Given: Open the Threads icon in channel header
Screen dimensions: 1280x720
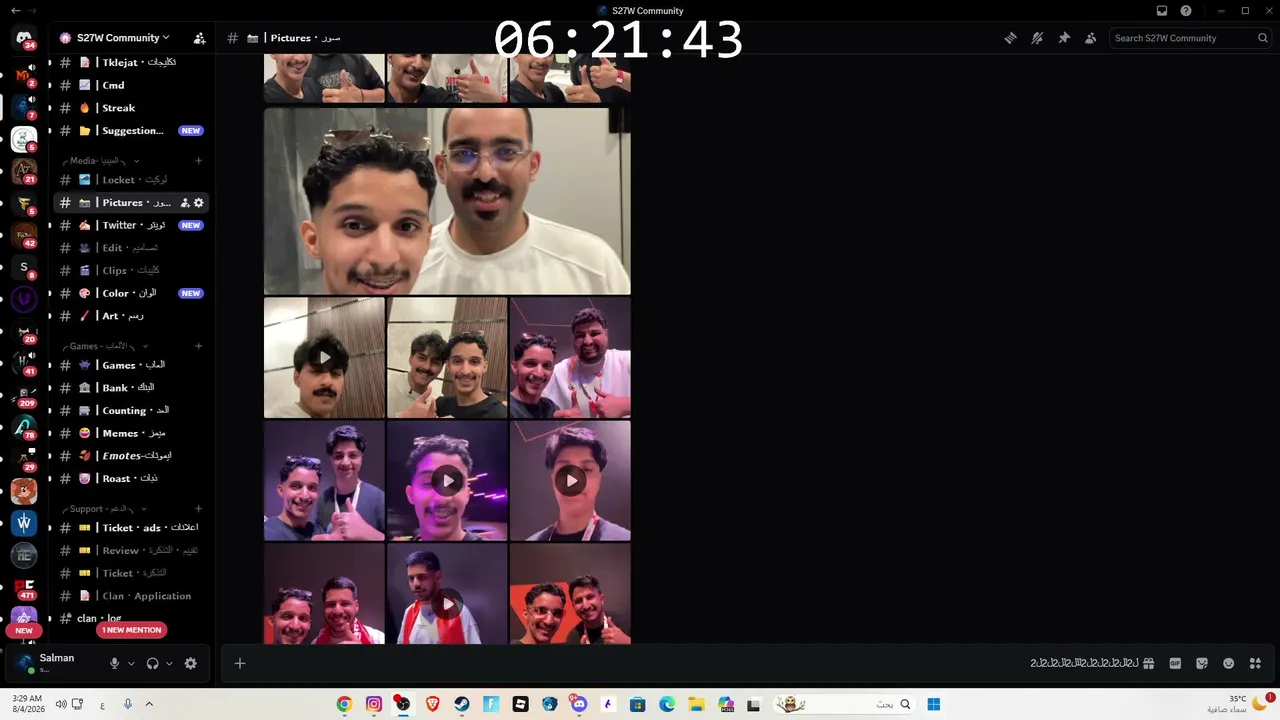Looking at the screenshot, I should pyautogui.click(x=1010, y=38).
